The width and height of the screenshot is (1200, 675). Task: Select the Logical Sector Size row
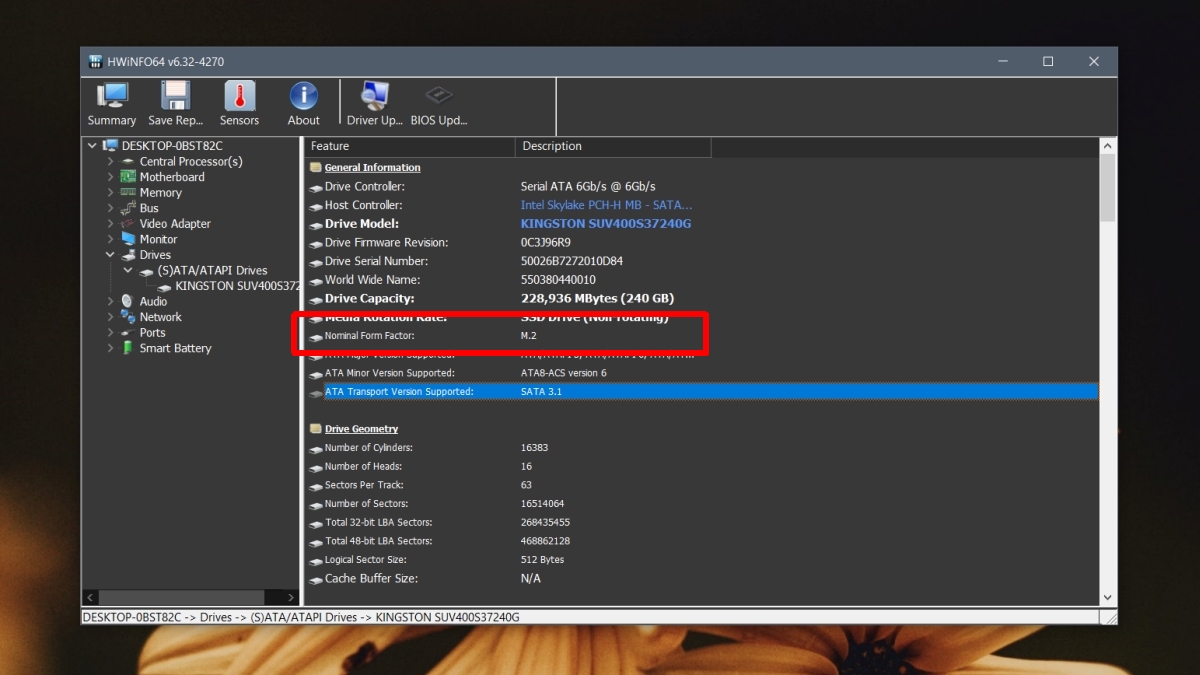point(703,560)
